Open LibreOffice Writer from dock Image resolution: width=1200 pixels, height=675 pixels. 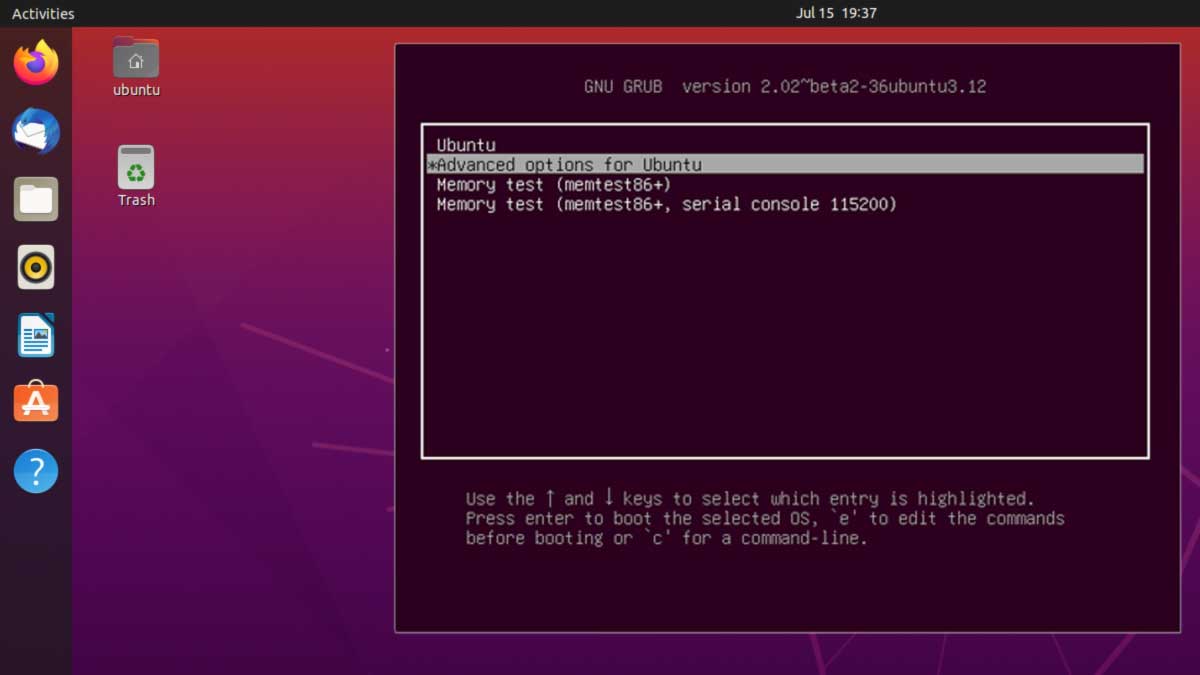click(36, 335)
